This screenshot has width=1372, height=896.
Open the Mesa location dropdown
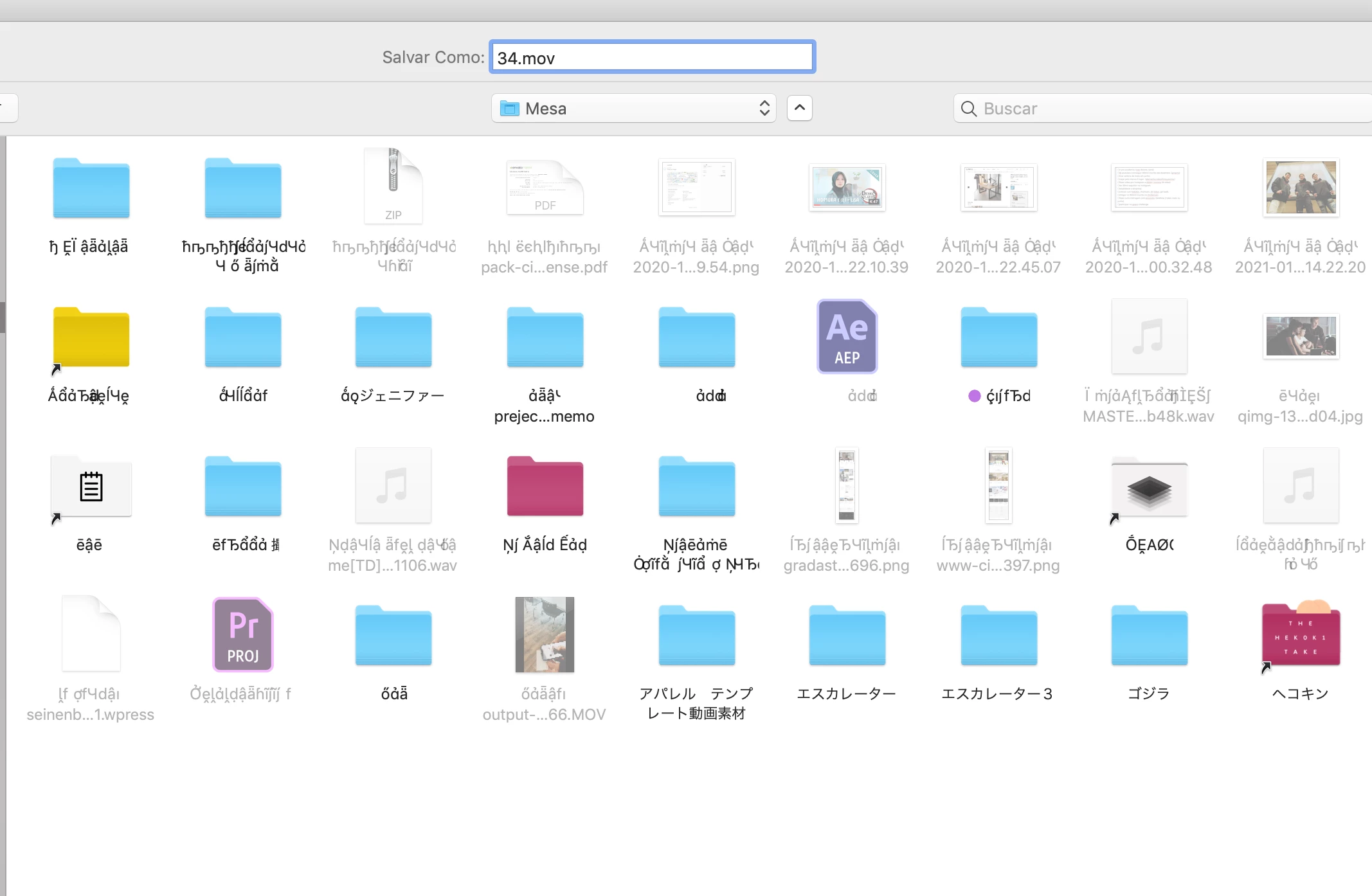click(633, 109)
